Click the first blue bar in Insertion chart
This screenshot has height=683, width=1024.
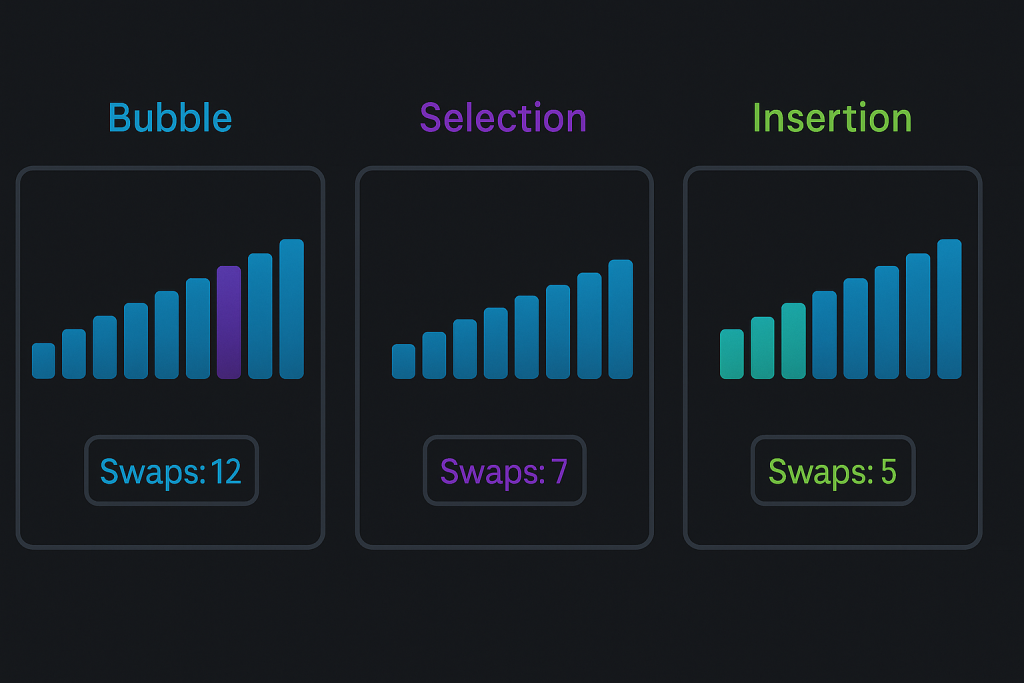click(825, 335)
